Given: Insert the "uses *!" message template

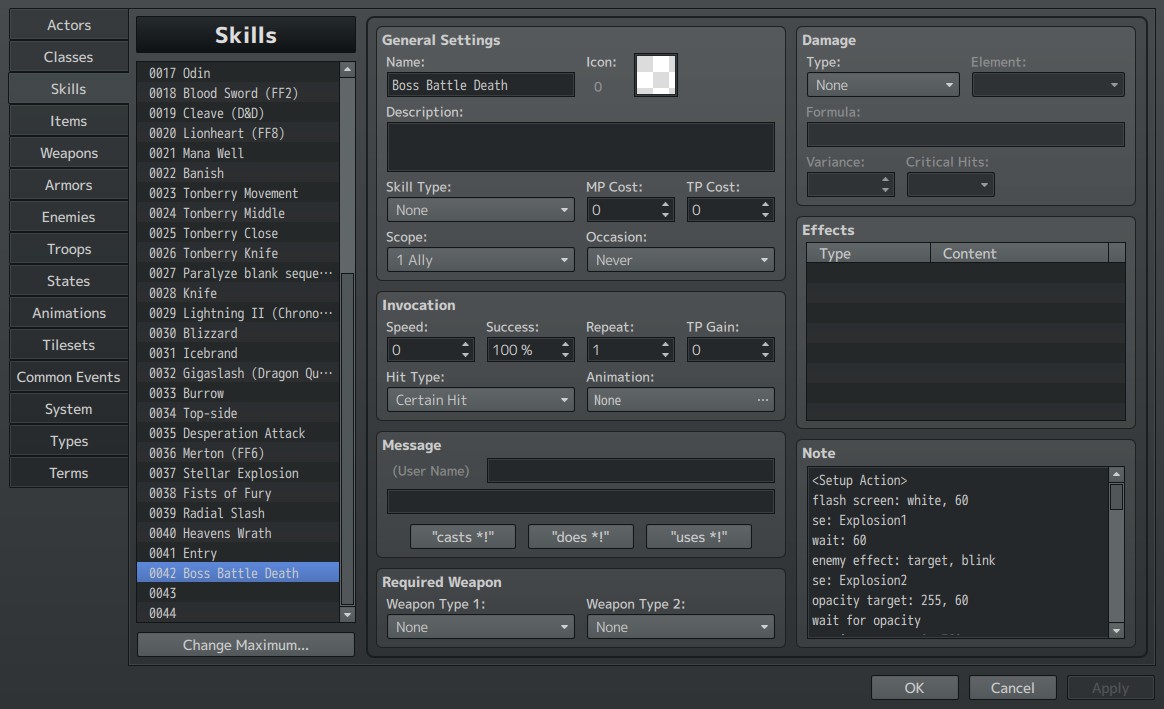Looking at the screenshot, I should 699,537.
